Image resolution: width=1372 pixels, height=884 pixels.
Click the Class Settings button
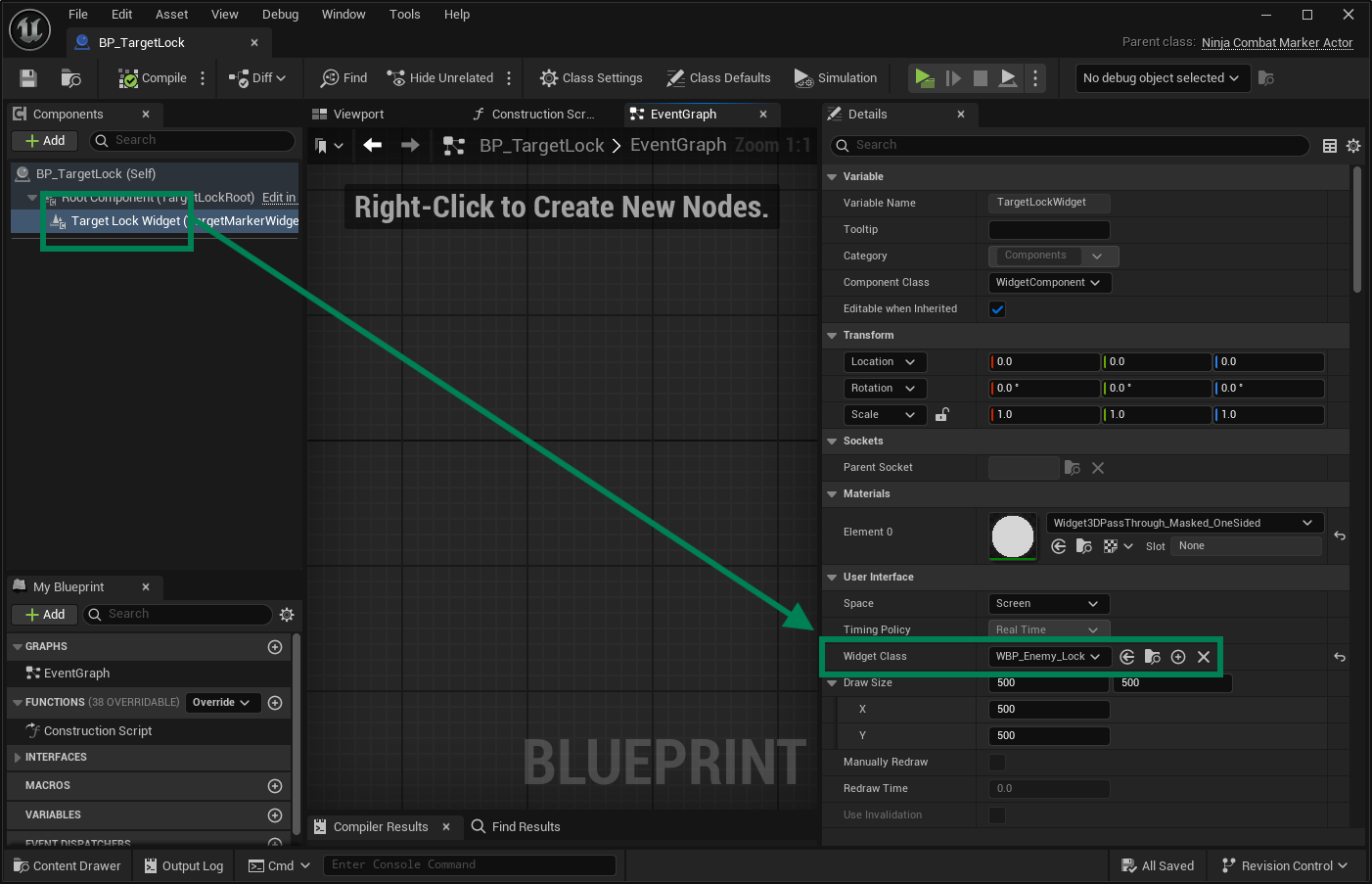(591, 78)
